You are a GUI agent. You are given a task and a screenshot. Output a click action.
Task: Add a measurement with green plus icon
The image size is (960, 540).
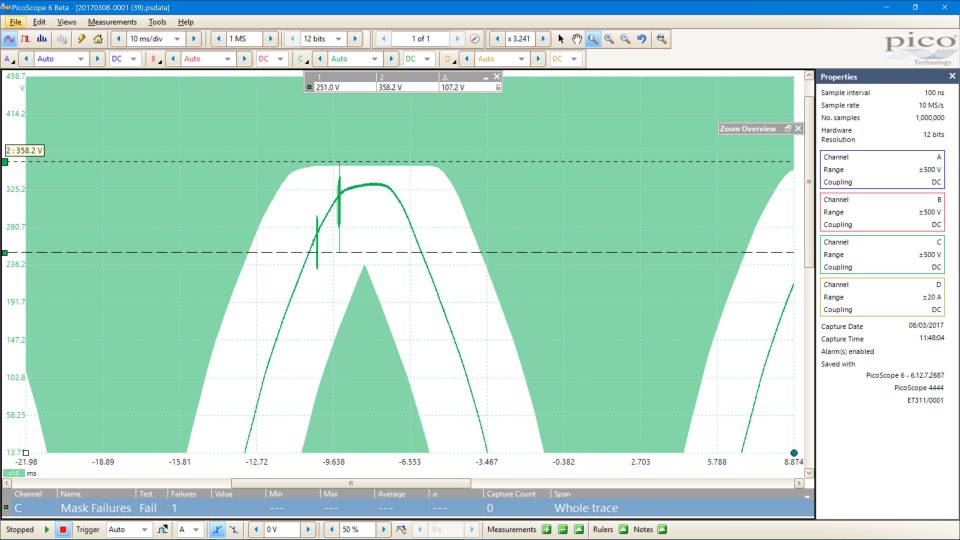pos(547,529)
